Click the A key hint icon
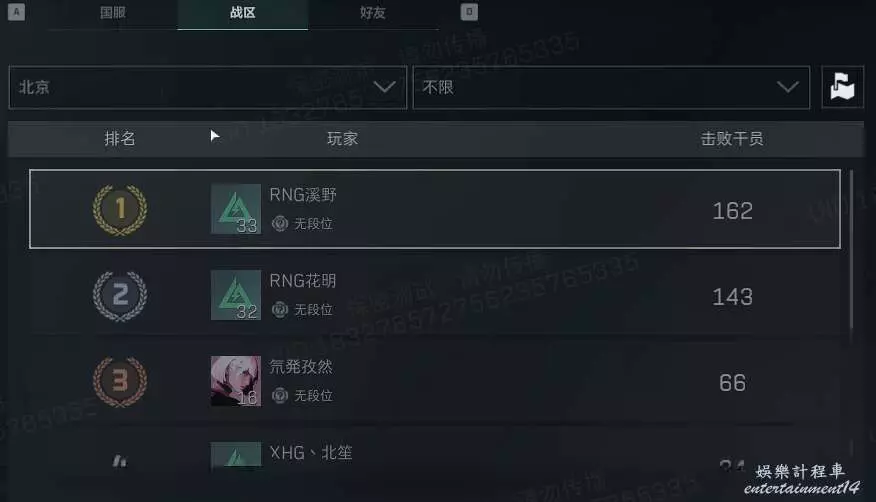The image size is (876, 502). 16,12
